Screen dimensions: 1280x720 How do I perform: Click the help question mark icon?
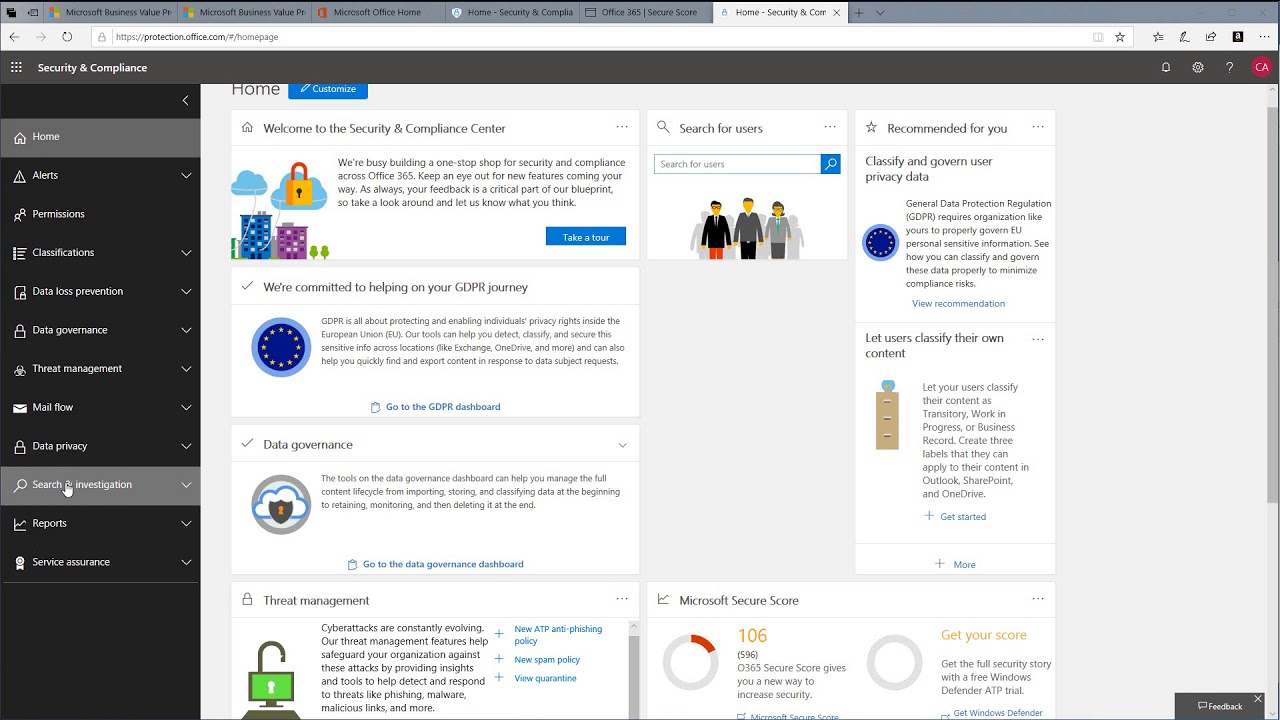click(1230, 67)
